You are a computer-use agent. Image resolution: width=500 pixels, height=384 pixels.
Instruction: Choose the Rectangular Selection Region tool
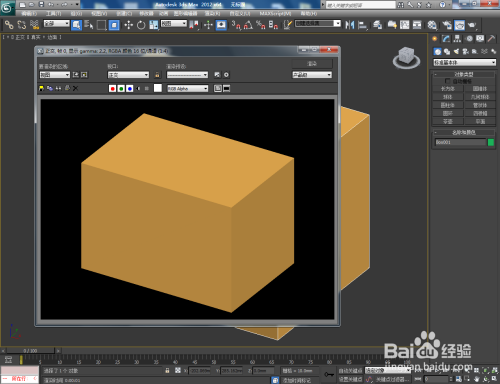pyautogui.click(x=101, y=25)
